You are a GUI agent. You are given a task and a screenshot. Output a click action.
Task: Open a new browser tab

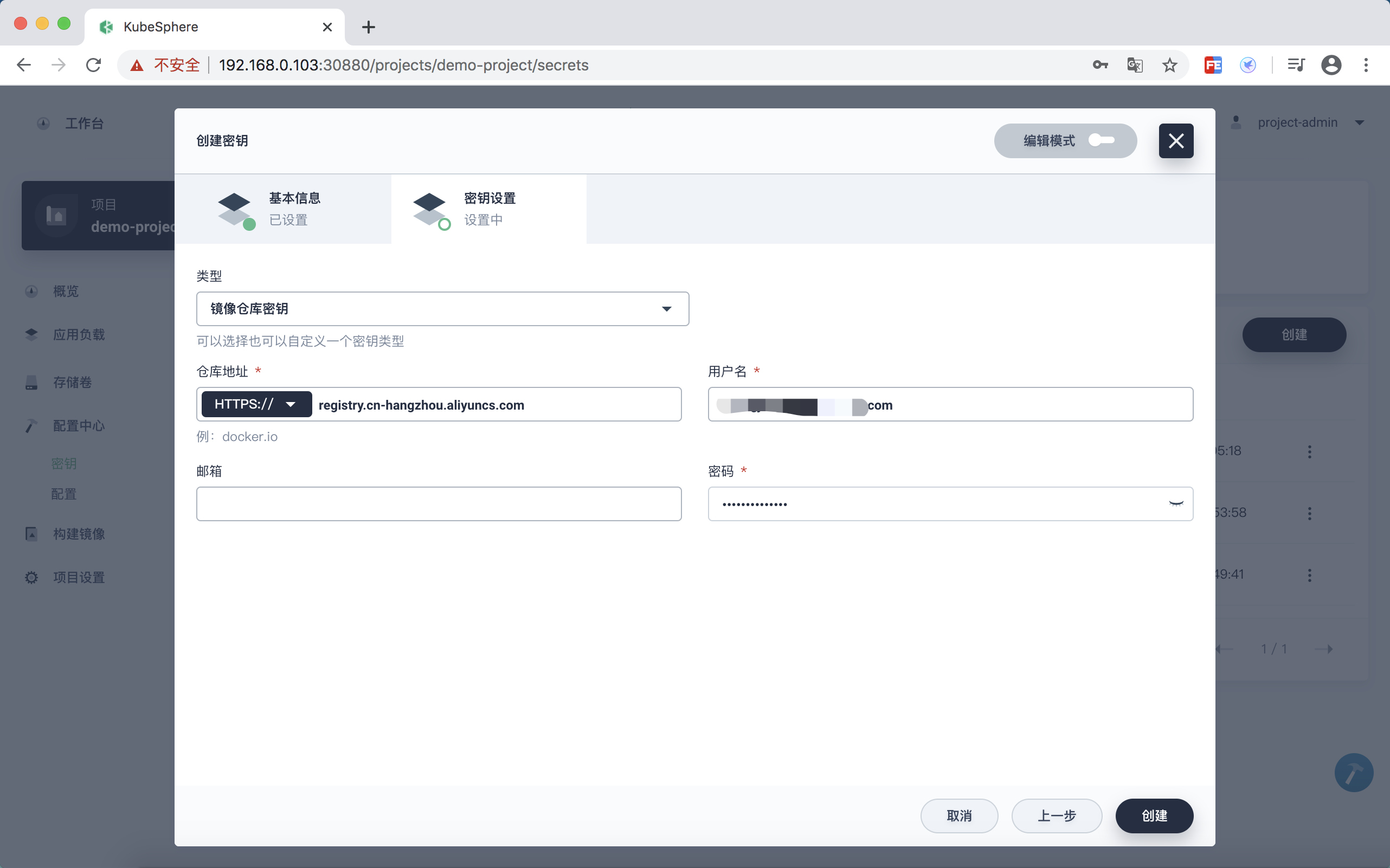pos(368,27)
